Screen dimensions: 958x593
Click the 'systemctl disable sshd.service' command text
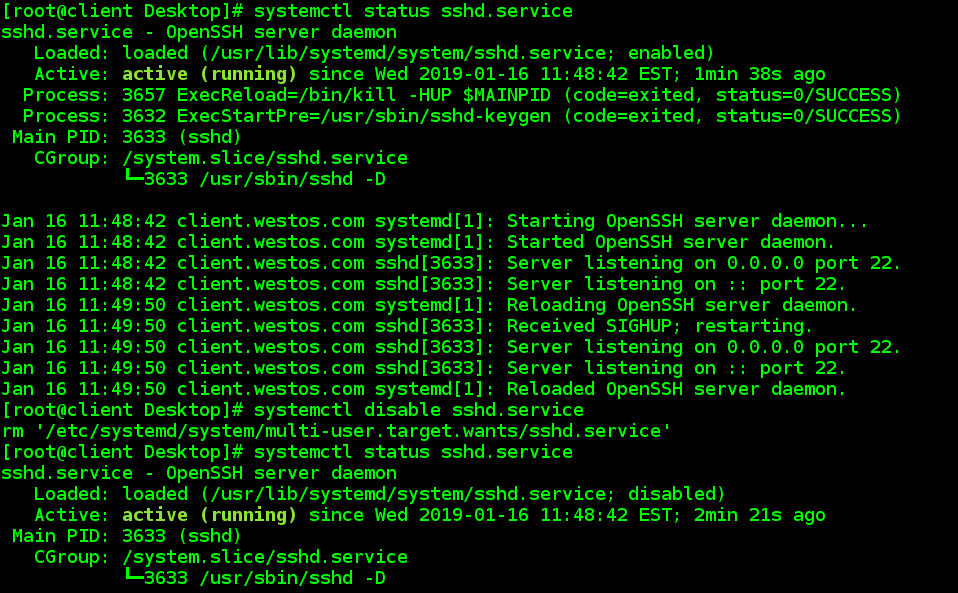point(419,410)
